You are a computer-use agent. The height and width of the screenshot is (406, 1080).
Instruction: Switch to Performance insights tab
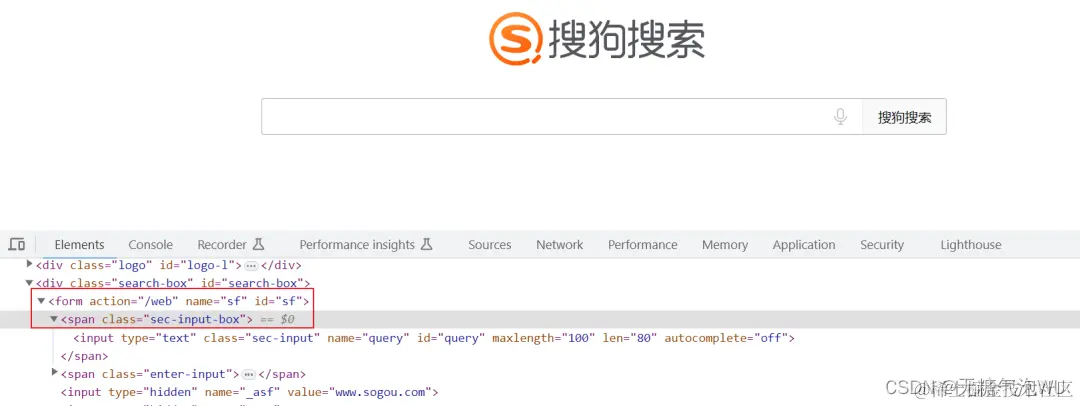coord(357,245)
